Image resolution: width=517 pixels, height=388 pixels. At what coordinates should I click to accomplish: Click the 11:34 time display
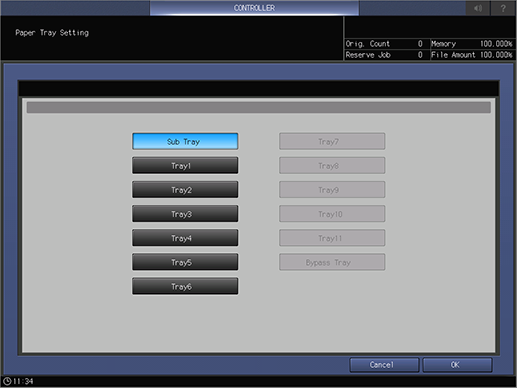click(x=23, y=381)
